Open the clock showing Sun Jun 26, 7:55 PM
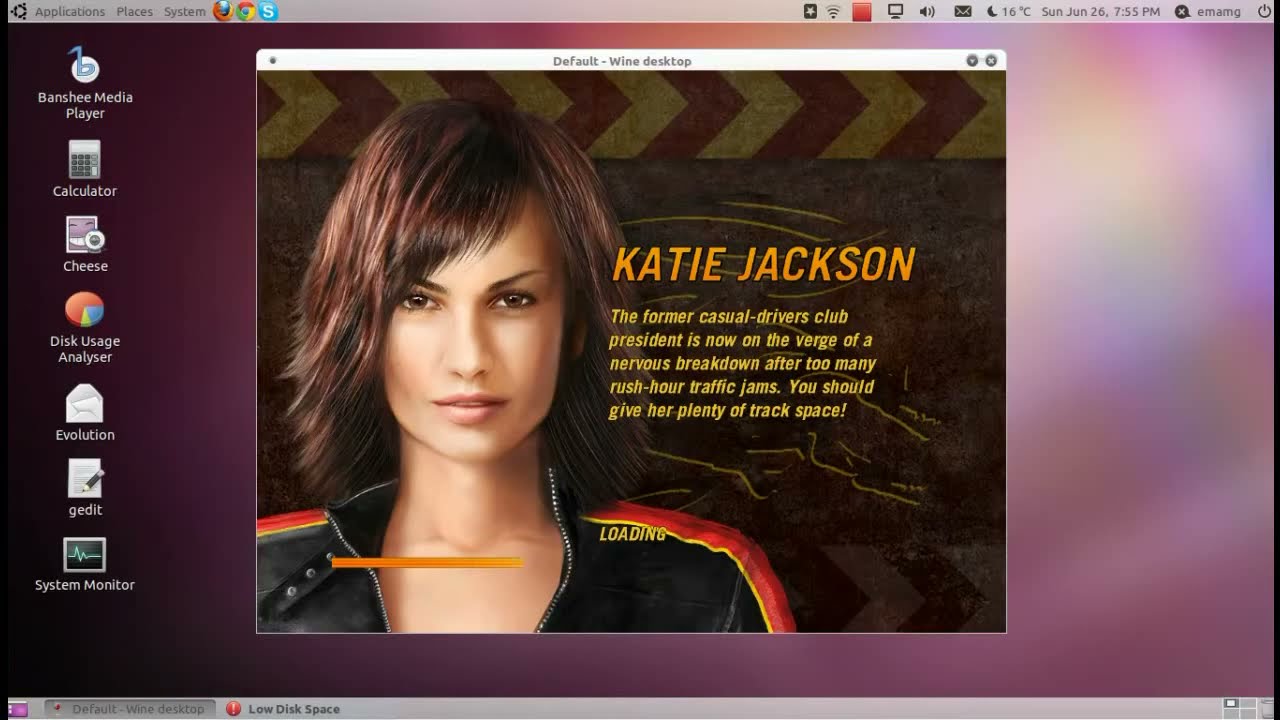Screen dimensions: 1280x720 pyautogui.click(x=1100, y=11)
